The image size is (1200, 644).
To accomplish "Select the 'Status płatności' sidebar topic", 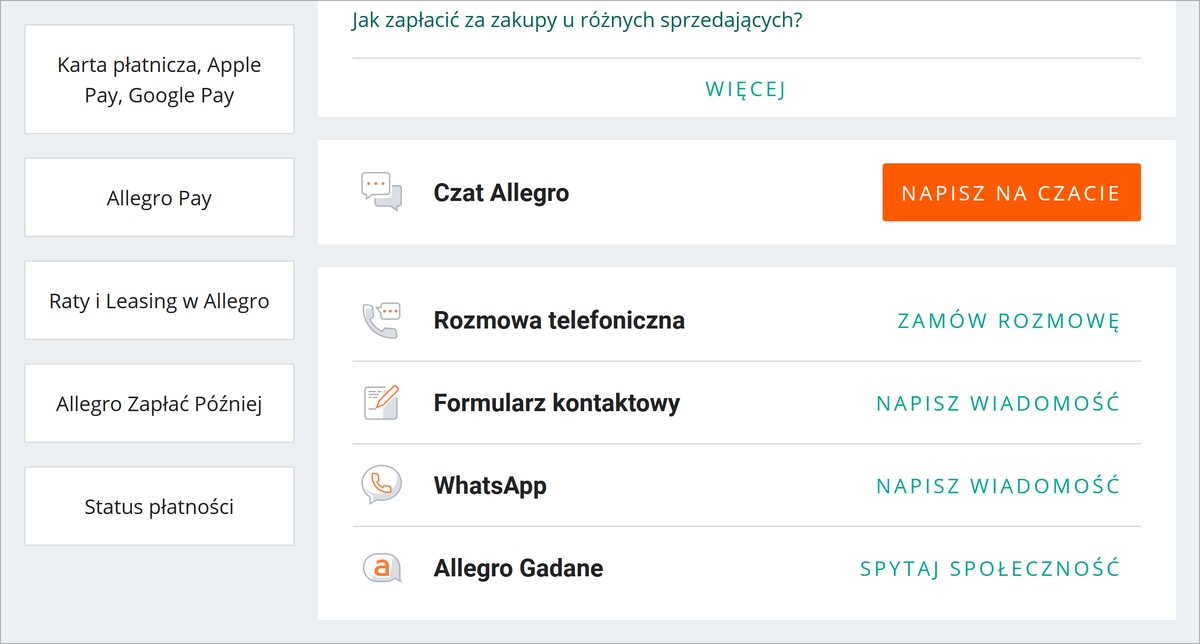I will (159, 507).
